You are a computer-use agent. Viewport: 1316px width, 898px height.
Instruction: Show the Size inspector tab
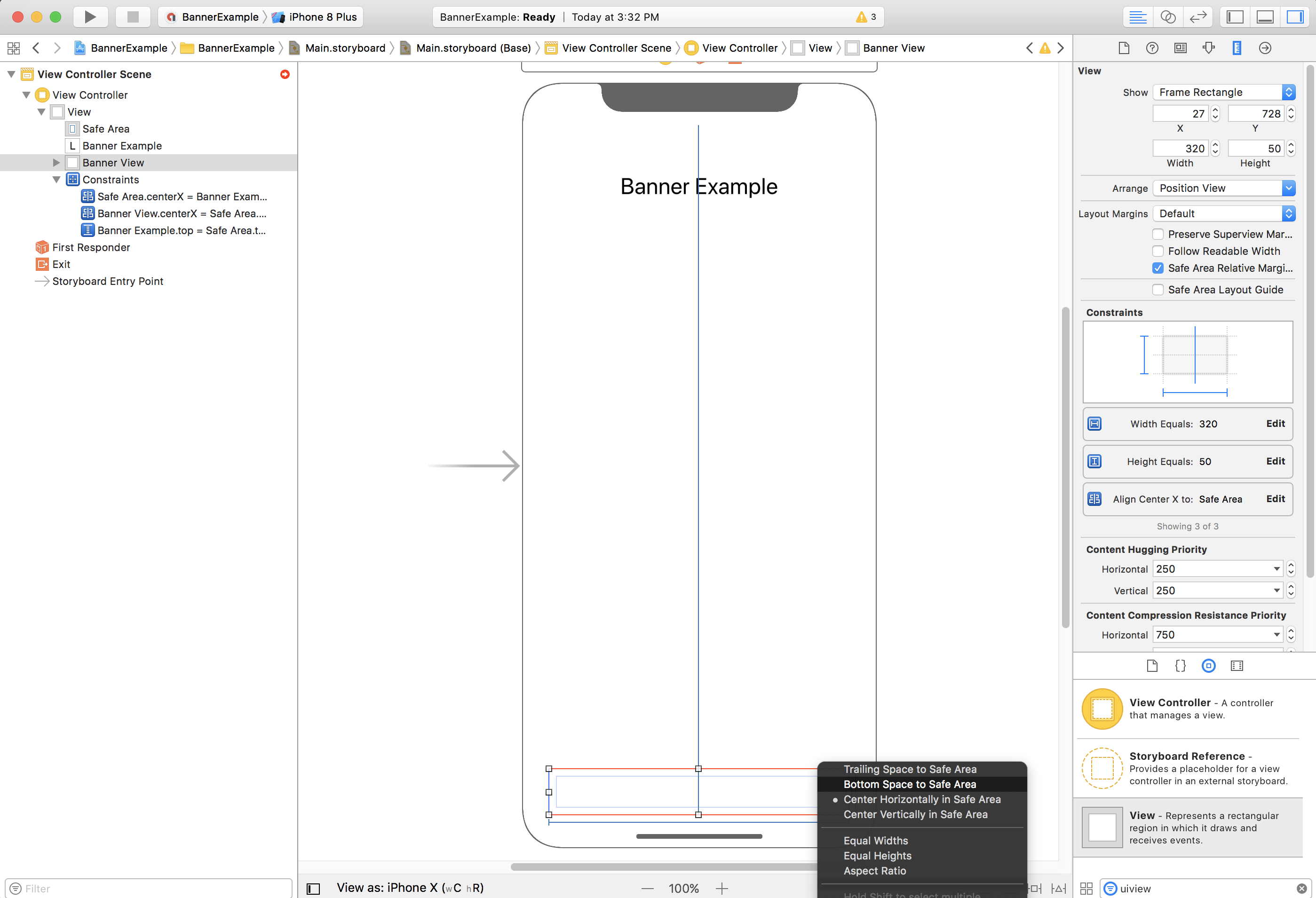pyautogui.click(x=1237, y=48)
